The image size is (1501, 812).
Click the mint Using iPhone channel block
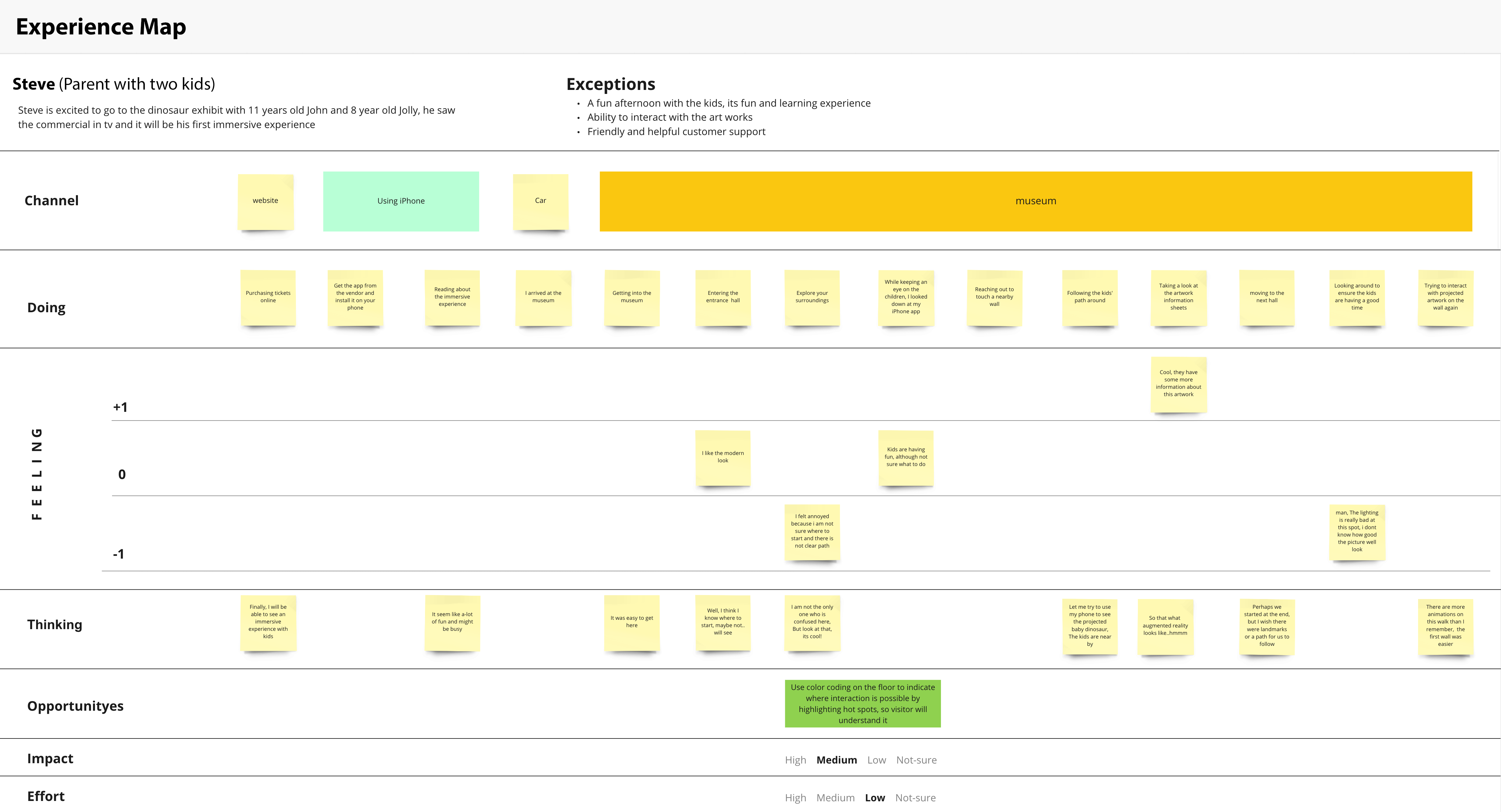[x=401, y=201]
